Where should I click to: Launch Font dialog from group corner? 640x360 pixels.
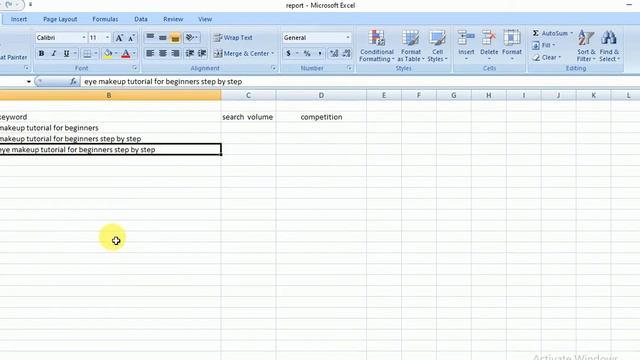pos(134,68)
